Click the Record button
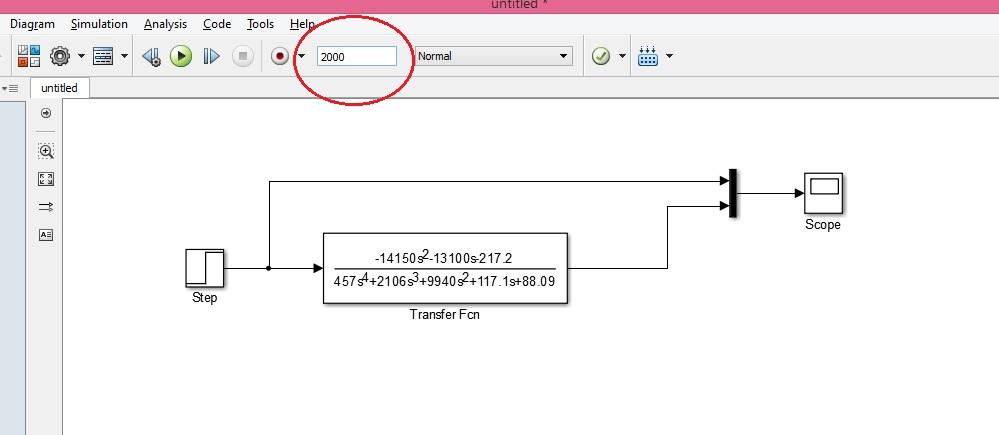 coord(280,56)
